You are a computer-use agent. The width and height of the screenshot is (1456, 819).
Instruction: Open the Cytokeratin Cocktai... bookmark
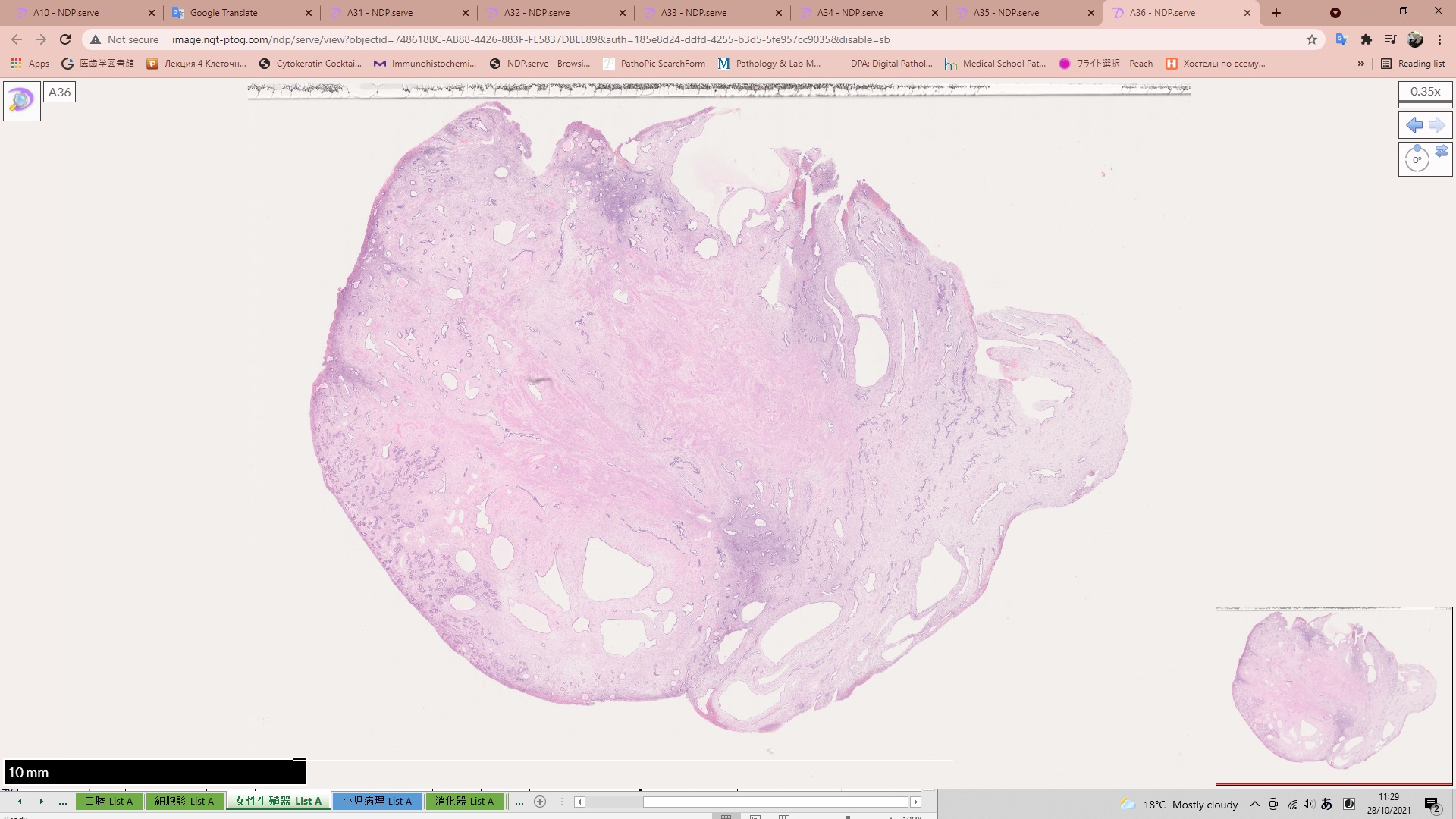click(310, 64)
